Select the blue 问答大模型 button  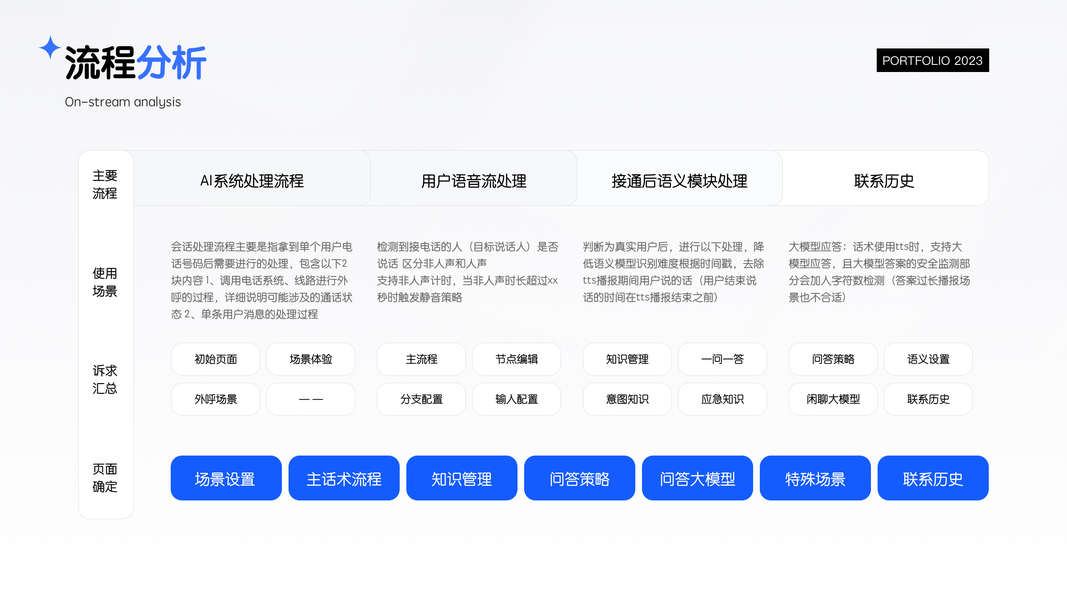click(x=697, y=478)
